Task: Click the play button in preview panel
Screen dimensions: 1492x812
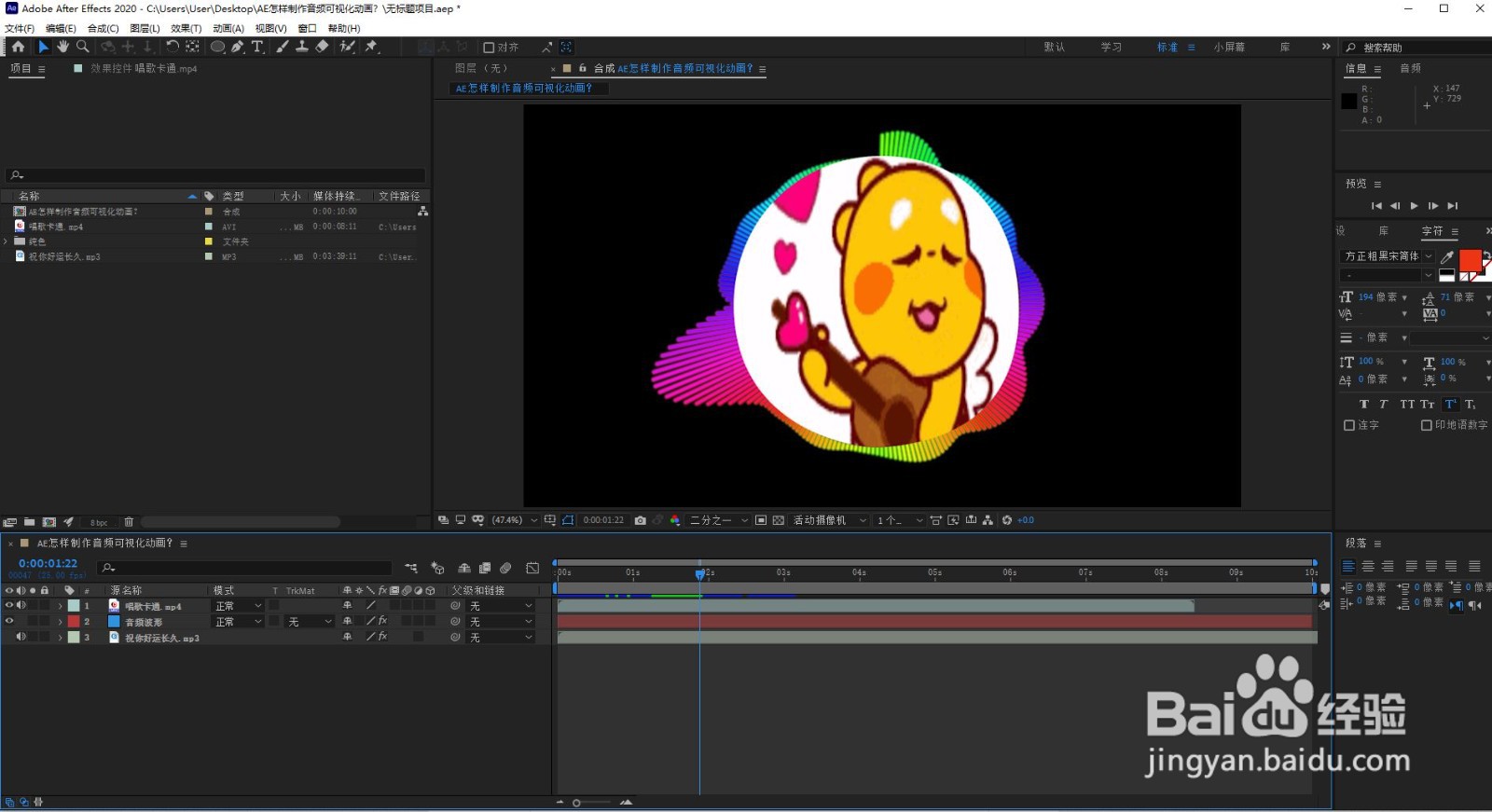Action: [x=1414, y=206]
